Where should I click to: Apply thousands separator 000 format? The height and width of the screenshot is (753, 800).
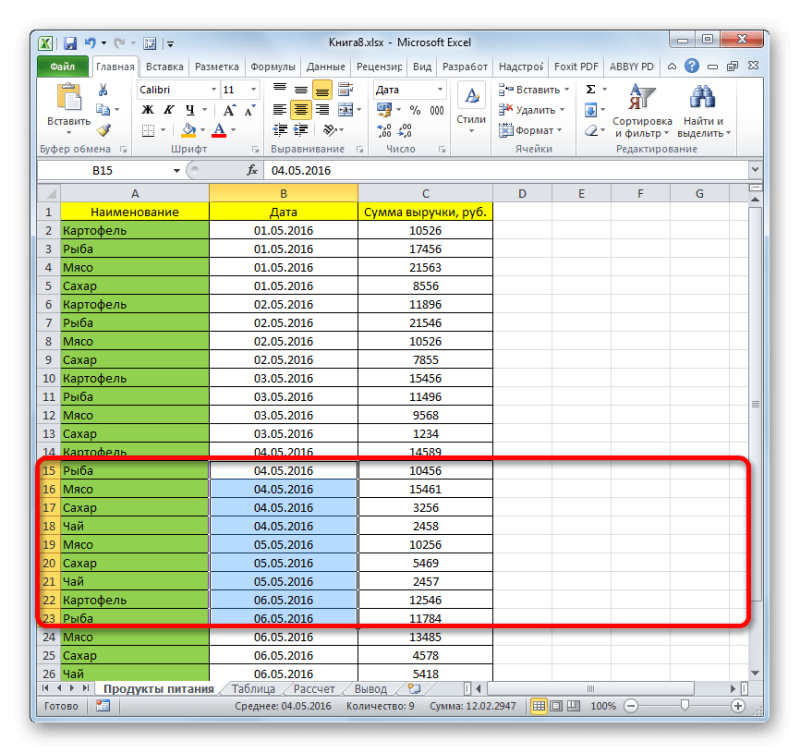[x=437, y=110]
